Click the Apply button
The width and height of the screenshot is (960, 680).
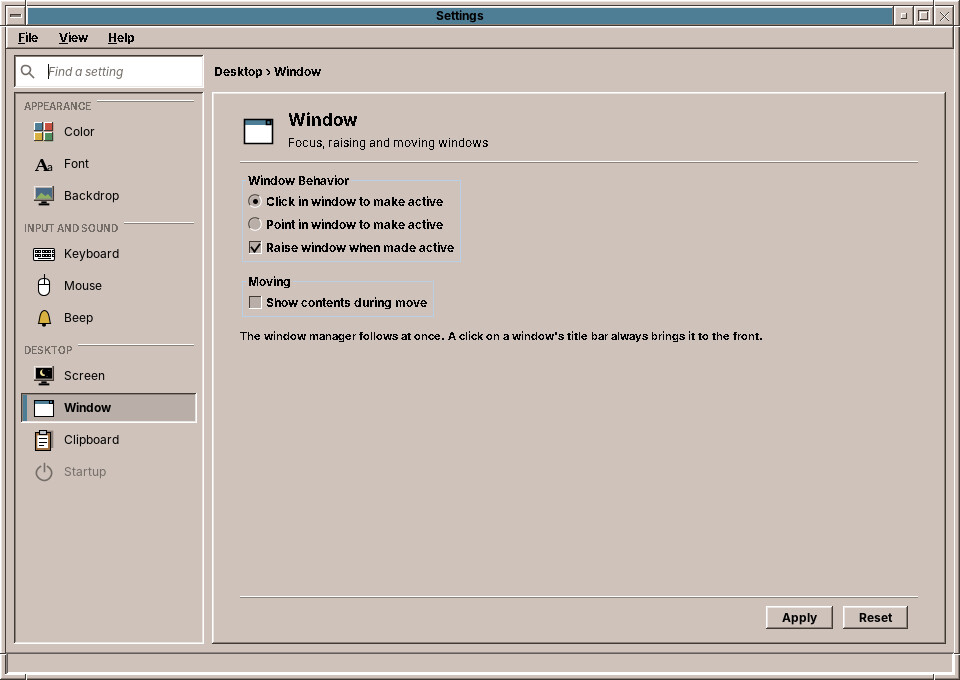(x=799, y=618)
